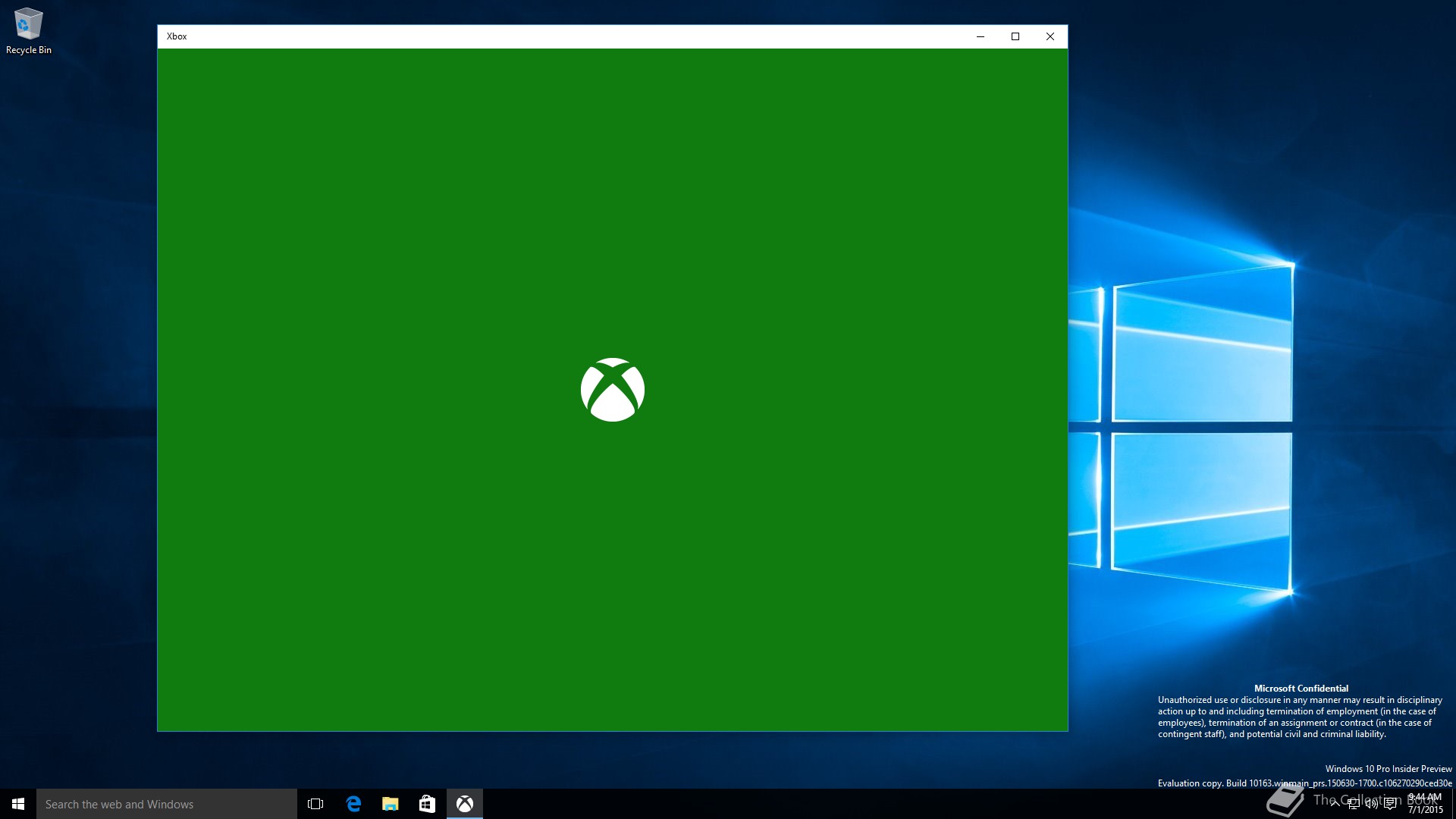This screenshot has height=819, width=1456.
Task: Open the Action Center notifications icon
Action: click(x=1390, y=804)
